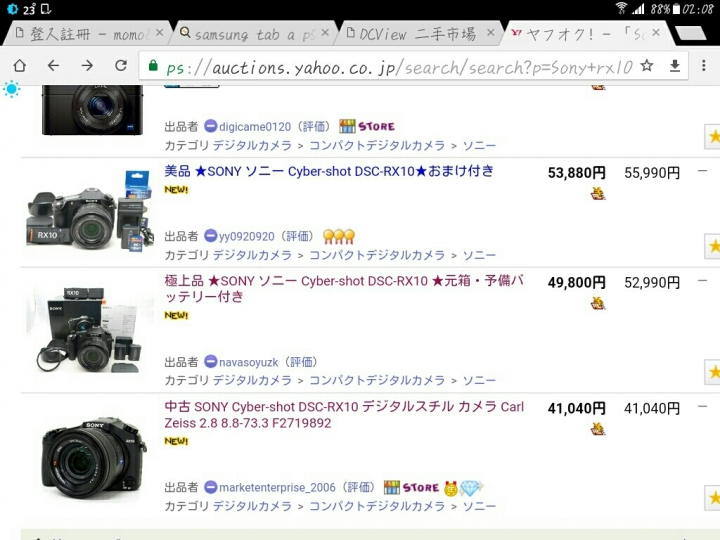Viewport: 720px width, 540px height.
Task: Close the samsung tab a search tab
Action: (325, 33)
